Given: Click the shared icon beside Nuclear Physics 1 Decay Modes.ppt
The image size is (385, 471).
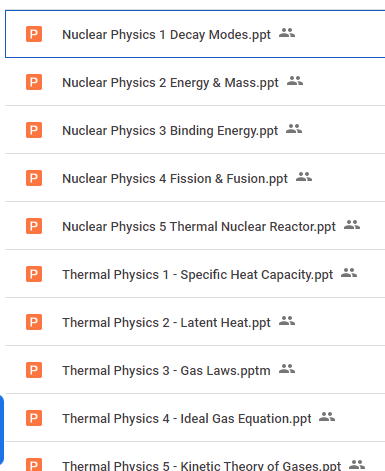Looking at the screenshot, I should pos(287,33).
